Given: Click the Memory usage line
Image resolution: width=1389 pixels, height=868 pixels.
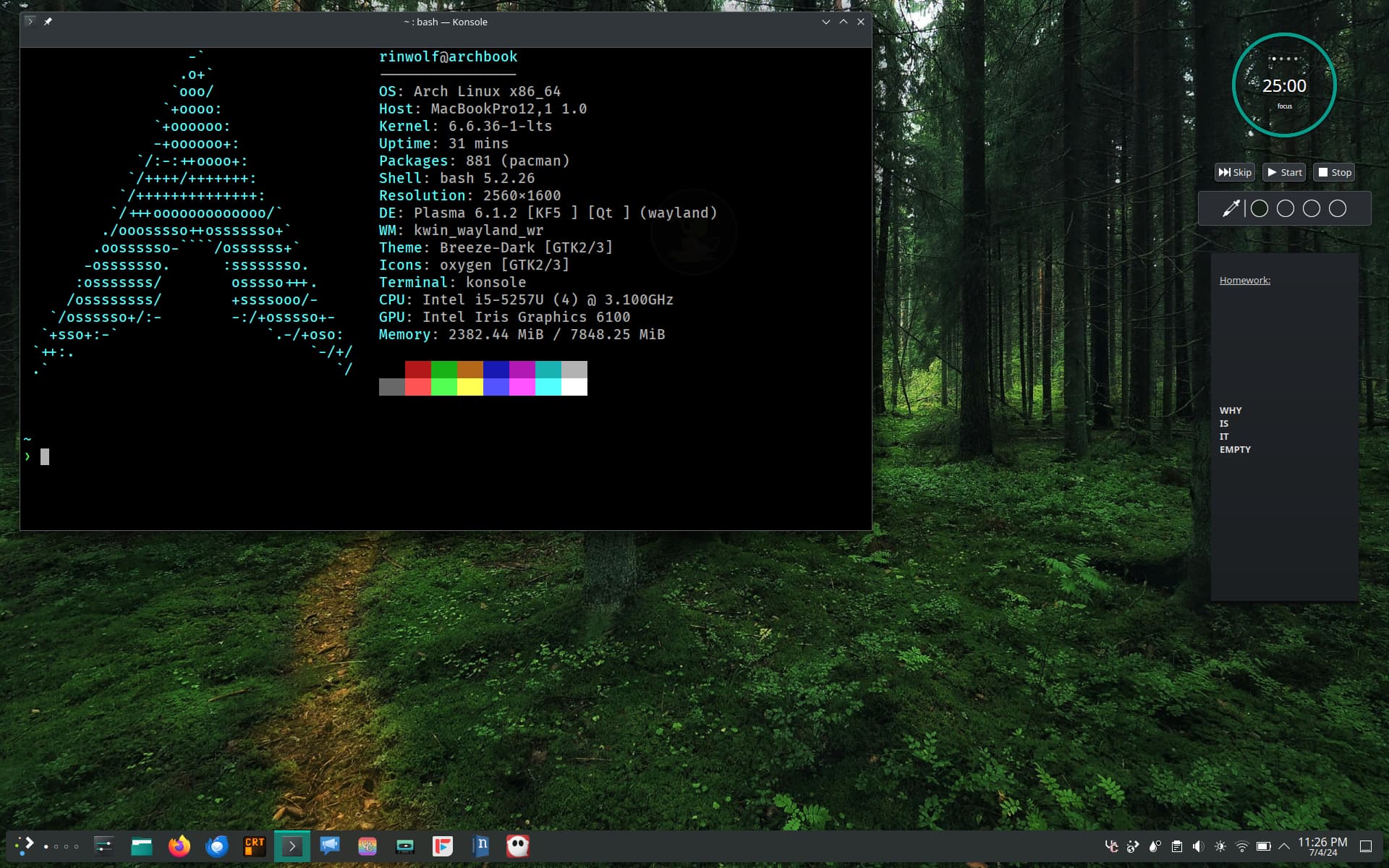Looking at the screenshot, I should (x=522, y=334).
